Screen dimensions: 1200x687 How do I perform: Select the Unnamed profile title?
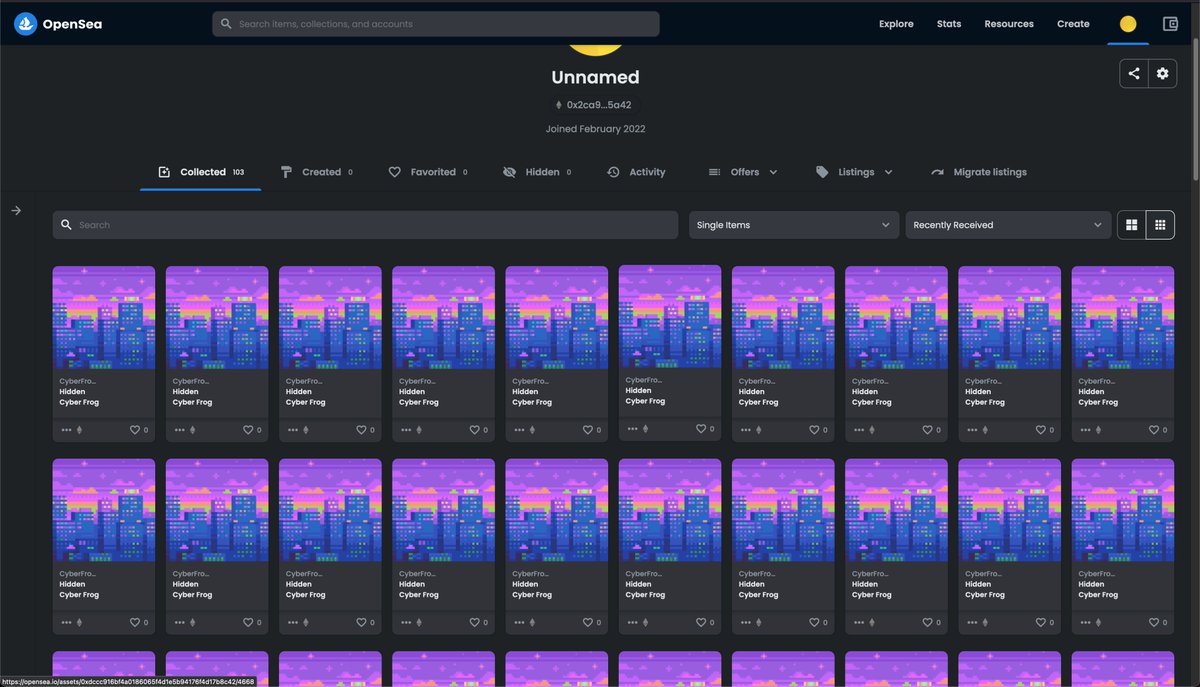click(595, 77)
